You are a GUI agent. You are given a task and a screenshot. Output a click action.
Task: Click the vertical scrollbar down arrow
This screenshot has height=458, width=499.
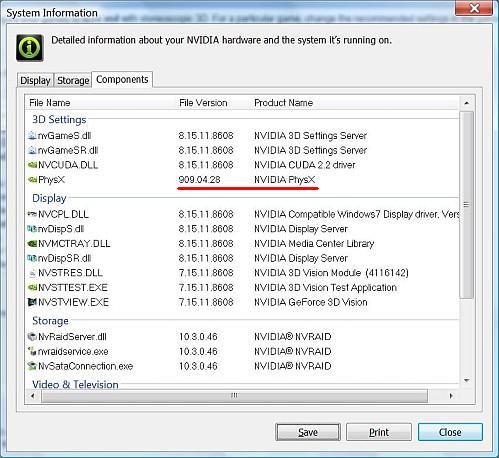point(467,380)
